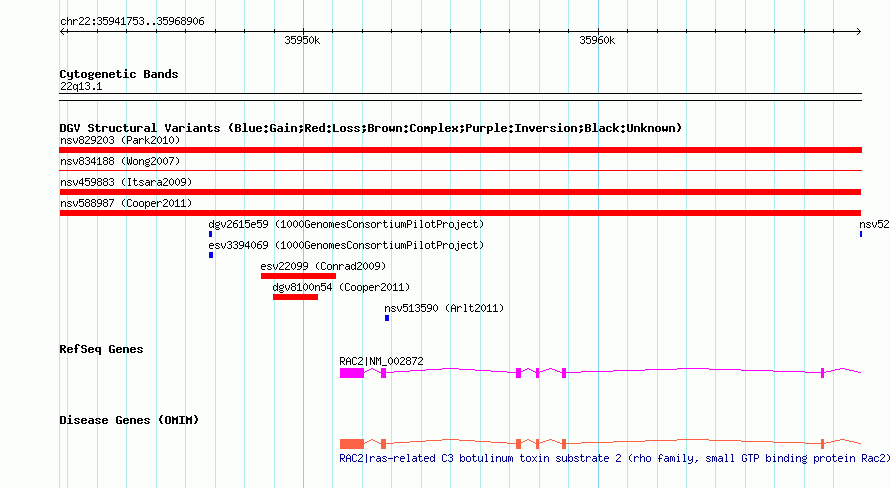Click the nsv829203 (Park2010) label
This screenshot has width=890, height=488.
click(x=120, y=140)
